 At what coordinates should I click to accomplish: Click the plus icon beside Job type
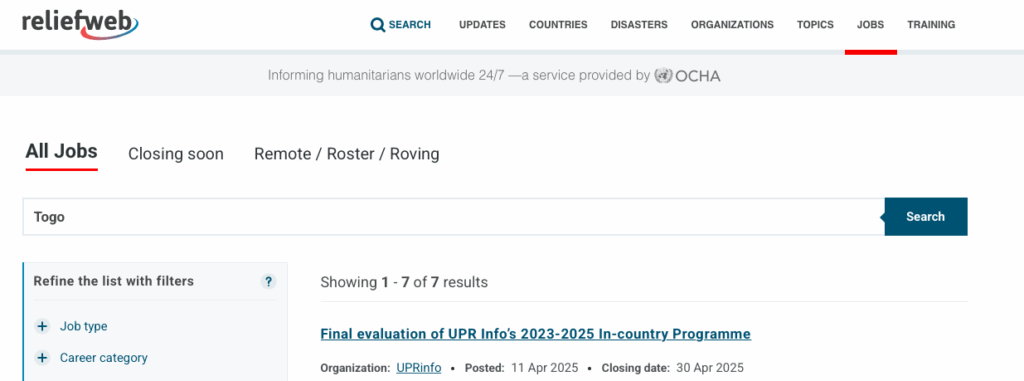pyautogui.click(x=42, y=326)
